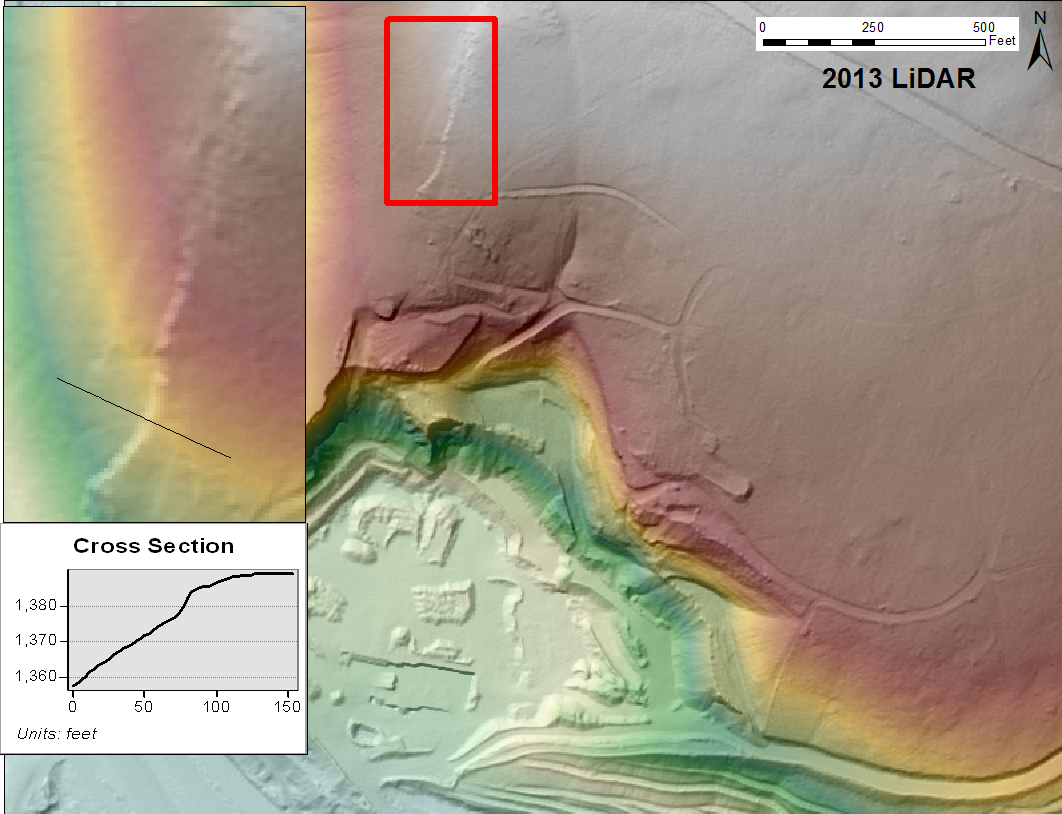The image size is (1062, 814).
Task: Click the "Cross Section" chart title
Action: click(x=154, y=546)
